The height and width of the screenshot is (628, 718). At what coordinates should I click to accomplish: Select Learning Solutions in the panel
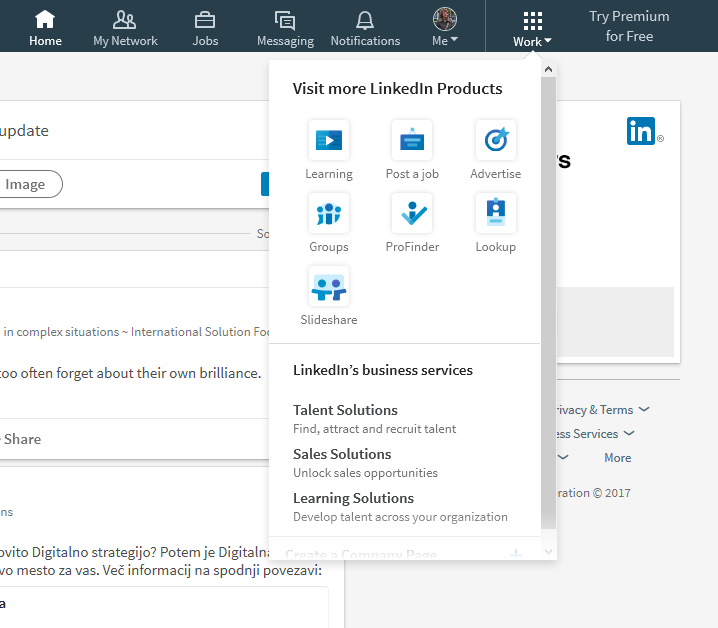[x=353, y=498]
